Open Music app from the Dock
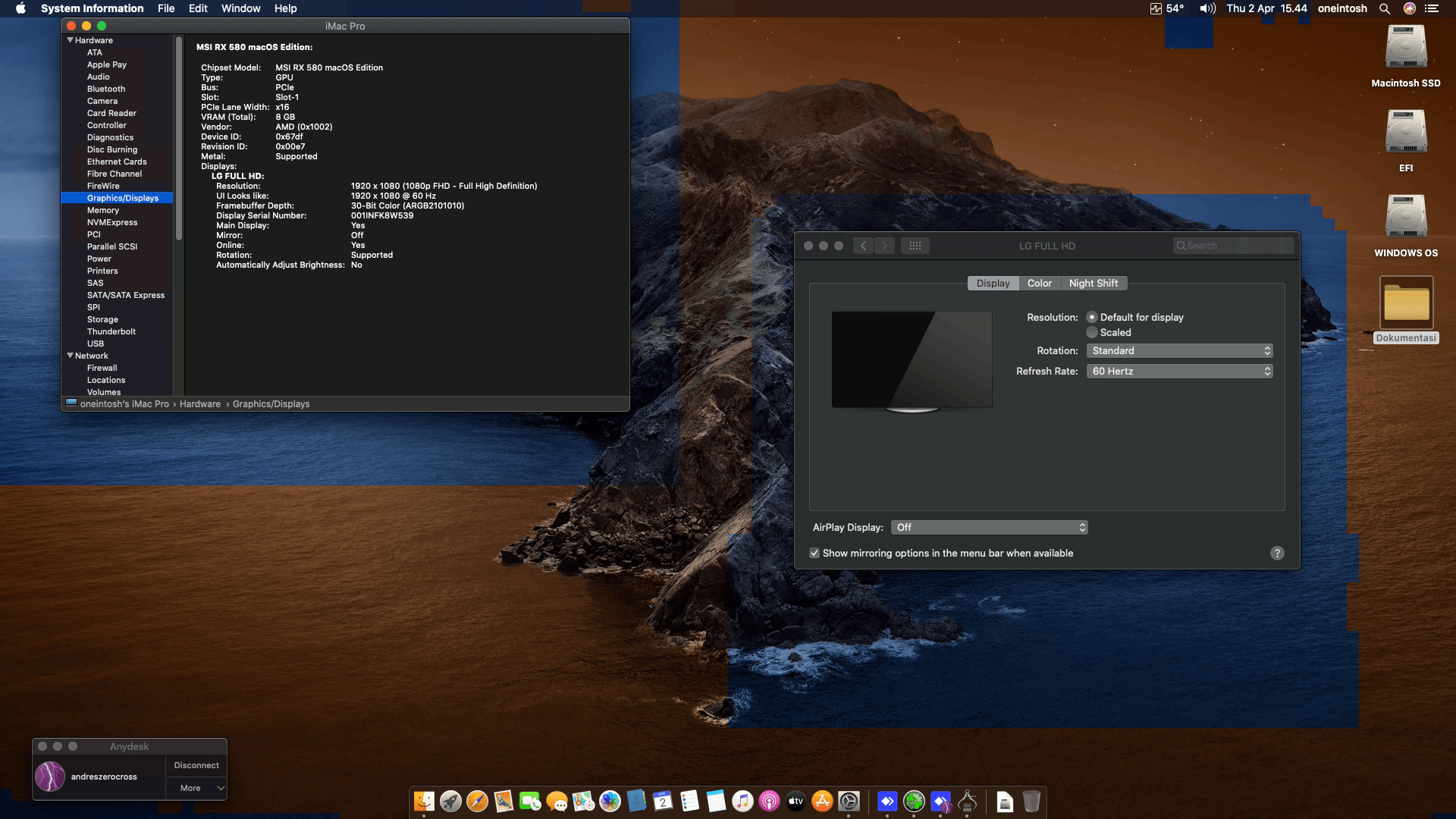 (742, 801)
